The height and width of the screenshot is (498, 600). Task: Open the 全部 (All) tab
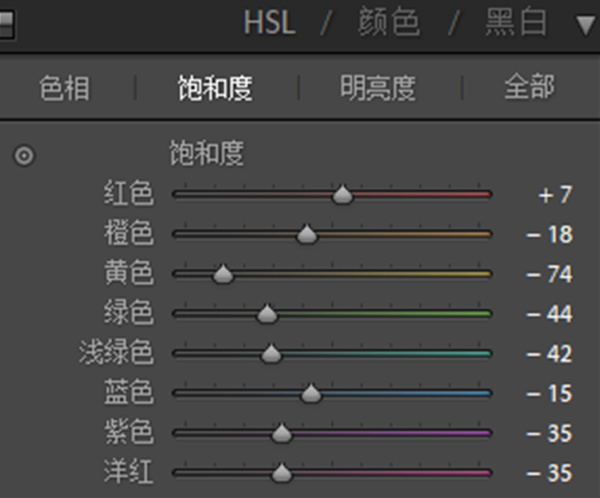(529, 88)
